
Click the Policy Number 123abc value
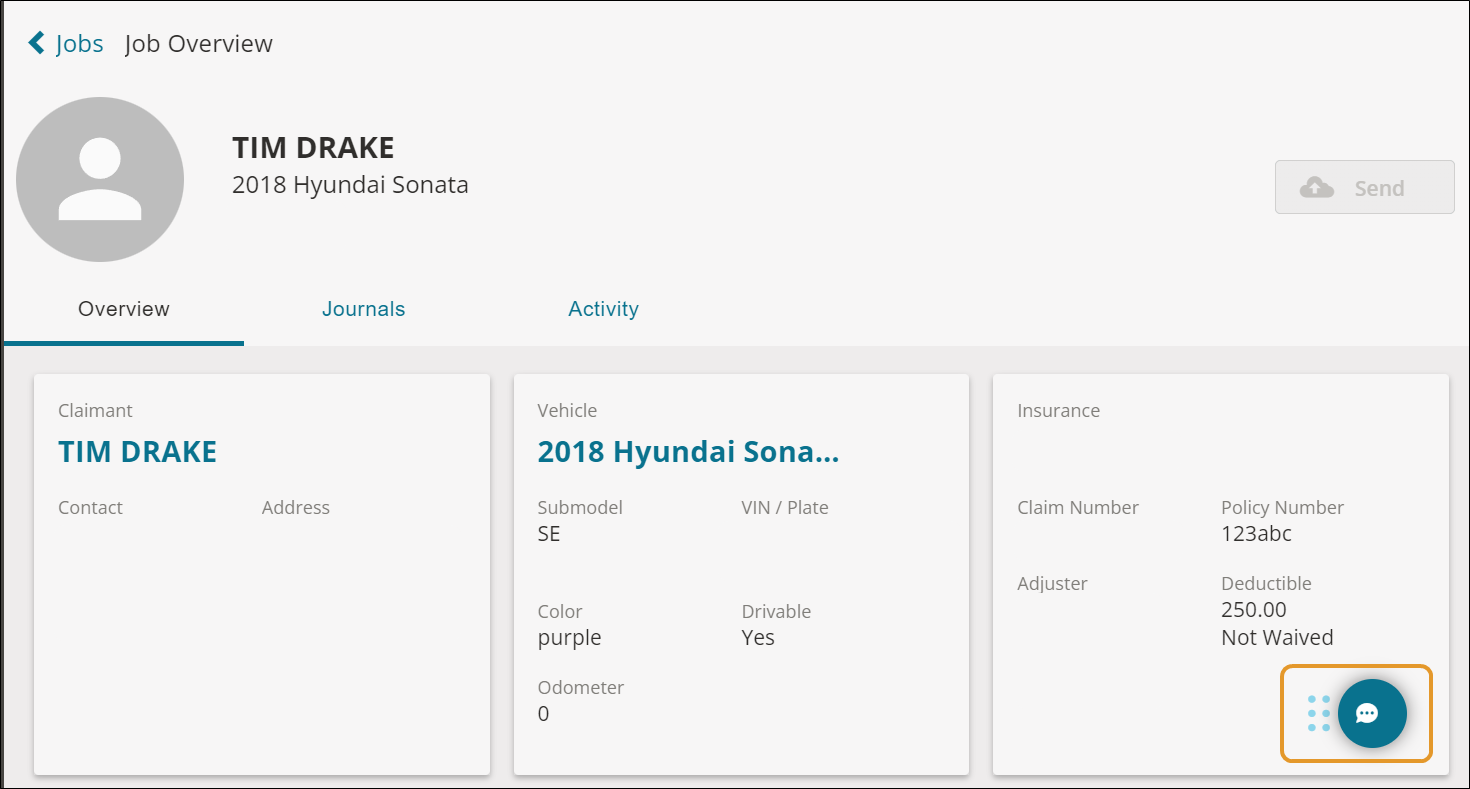tap(1256, 534)
